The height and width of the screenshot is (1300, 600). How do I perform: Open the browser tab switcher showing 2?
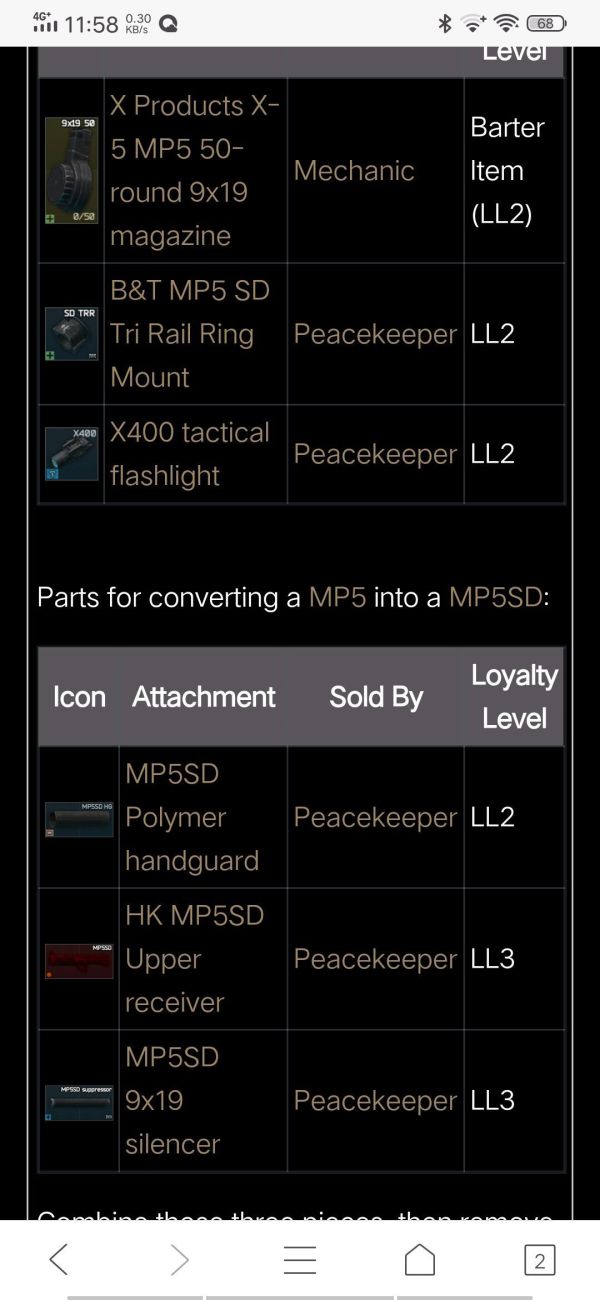(539, 1260)
